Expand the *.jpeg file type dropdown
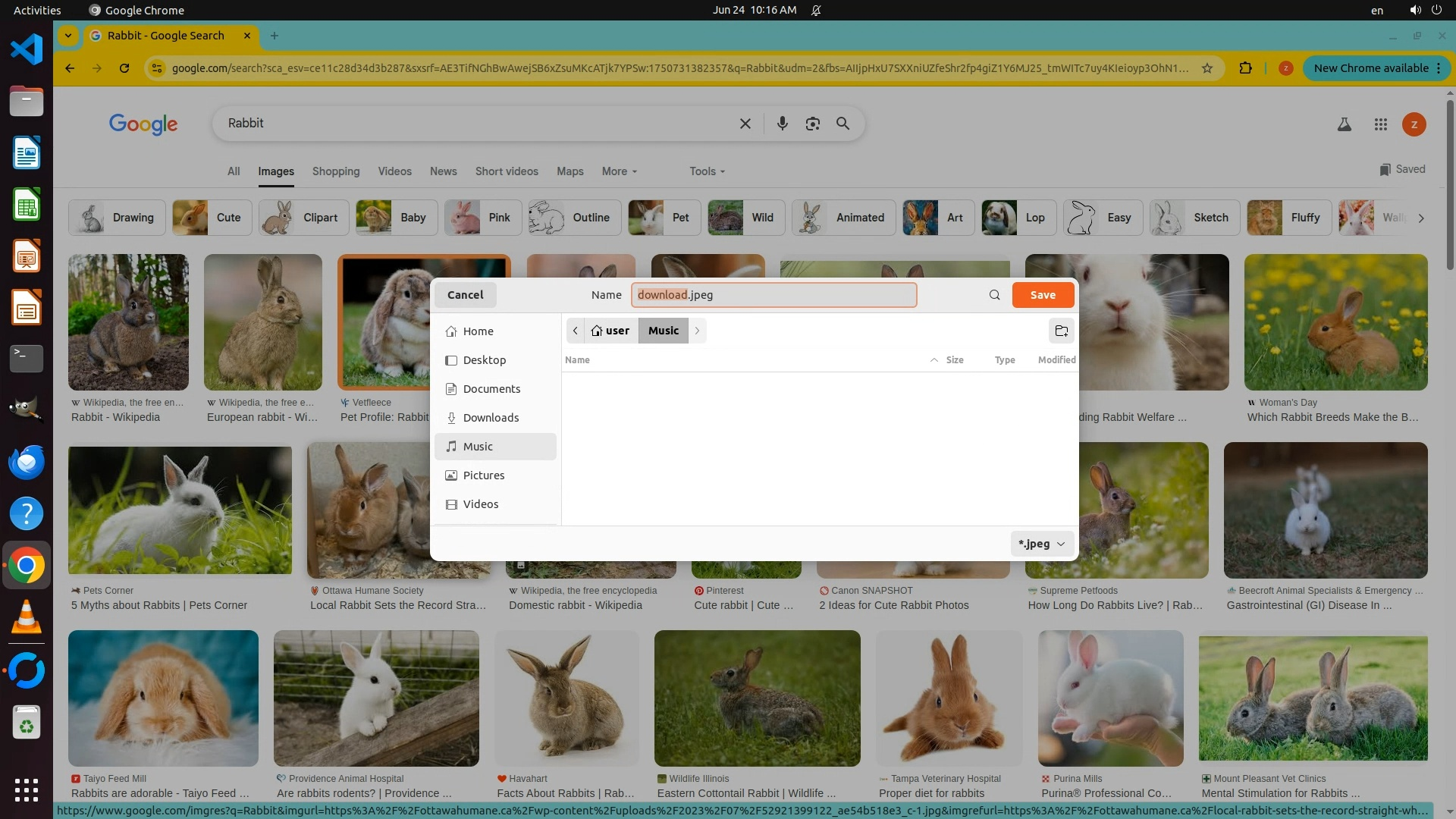Viewport: 1456px width, 819px height. click(x=1042, y=544)
